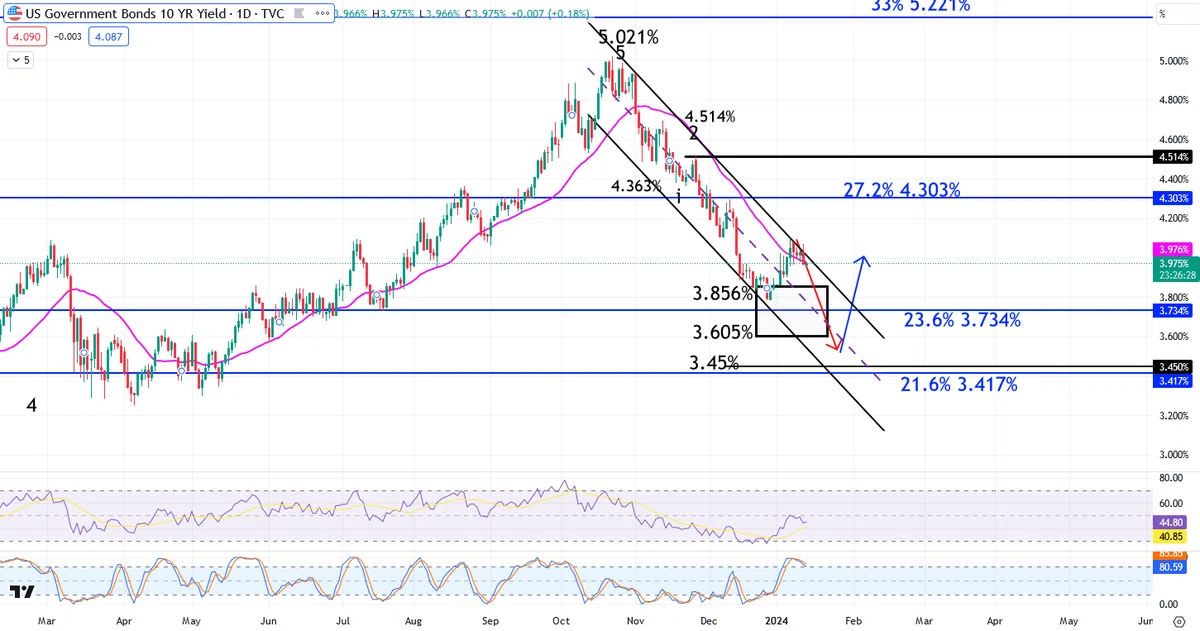Click the event marker circle beside 3.856% label
1200x631 pixels.
[768, 288]
